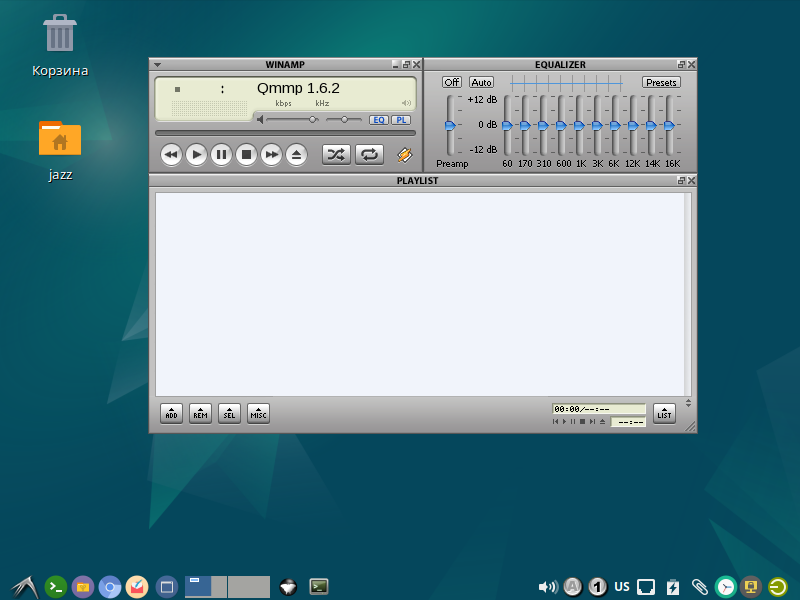800x600 pixels.
Task: Open the Корзина trash icon
Action: [60, 46]
